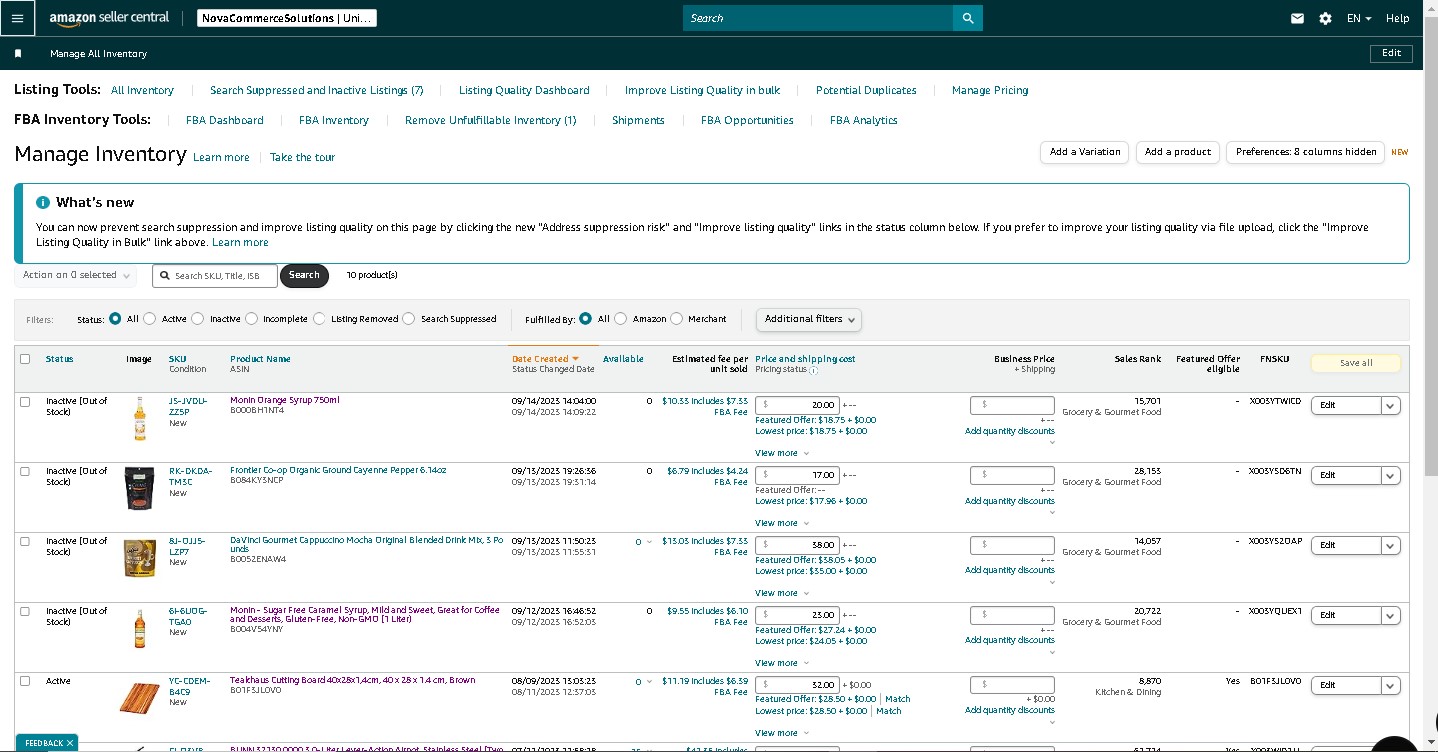Check the Monin Orange Syrup row checkbox

25,401
